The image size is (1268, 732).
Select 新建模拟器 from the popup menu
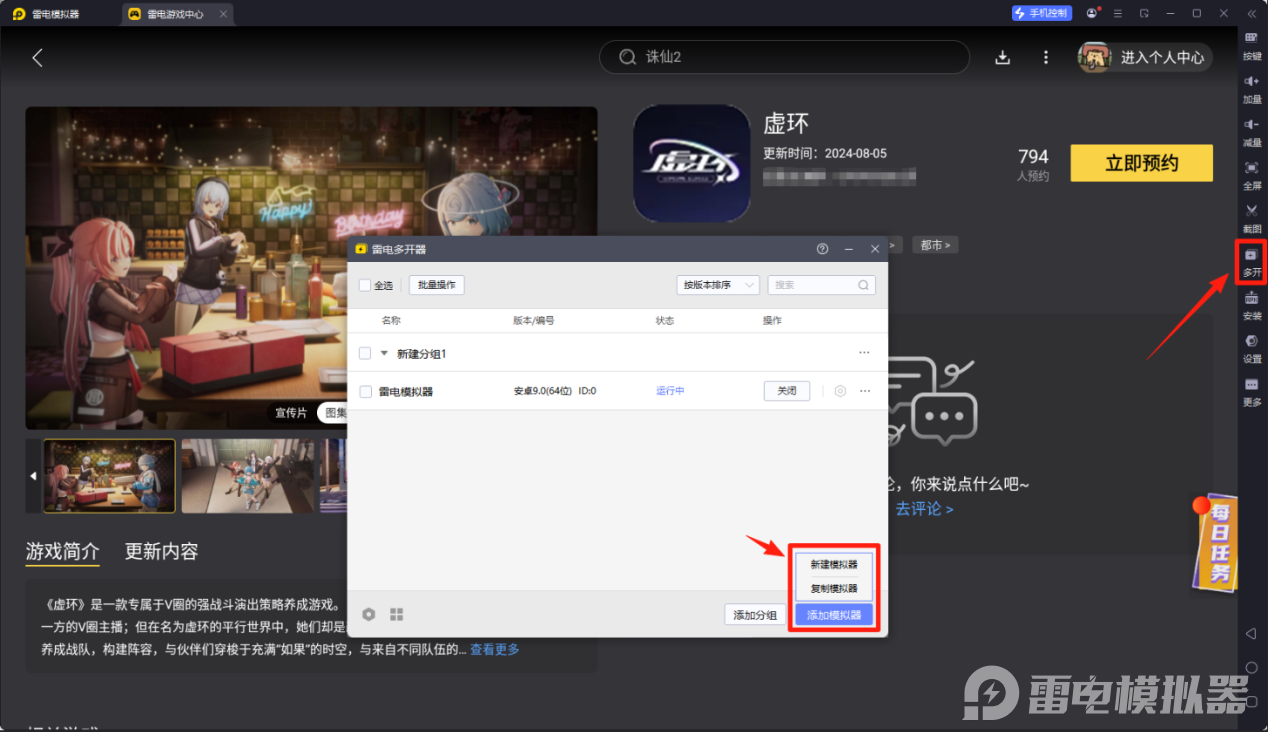coord(834,564)
